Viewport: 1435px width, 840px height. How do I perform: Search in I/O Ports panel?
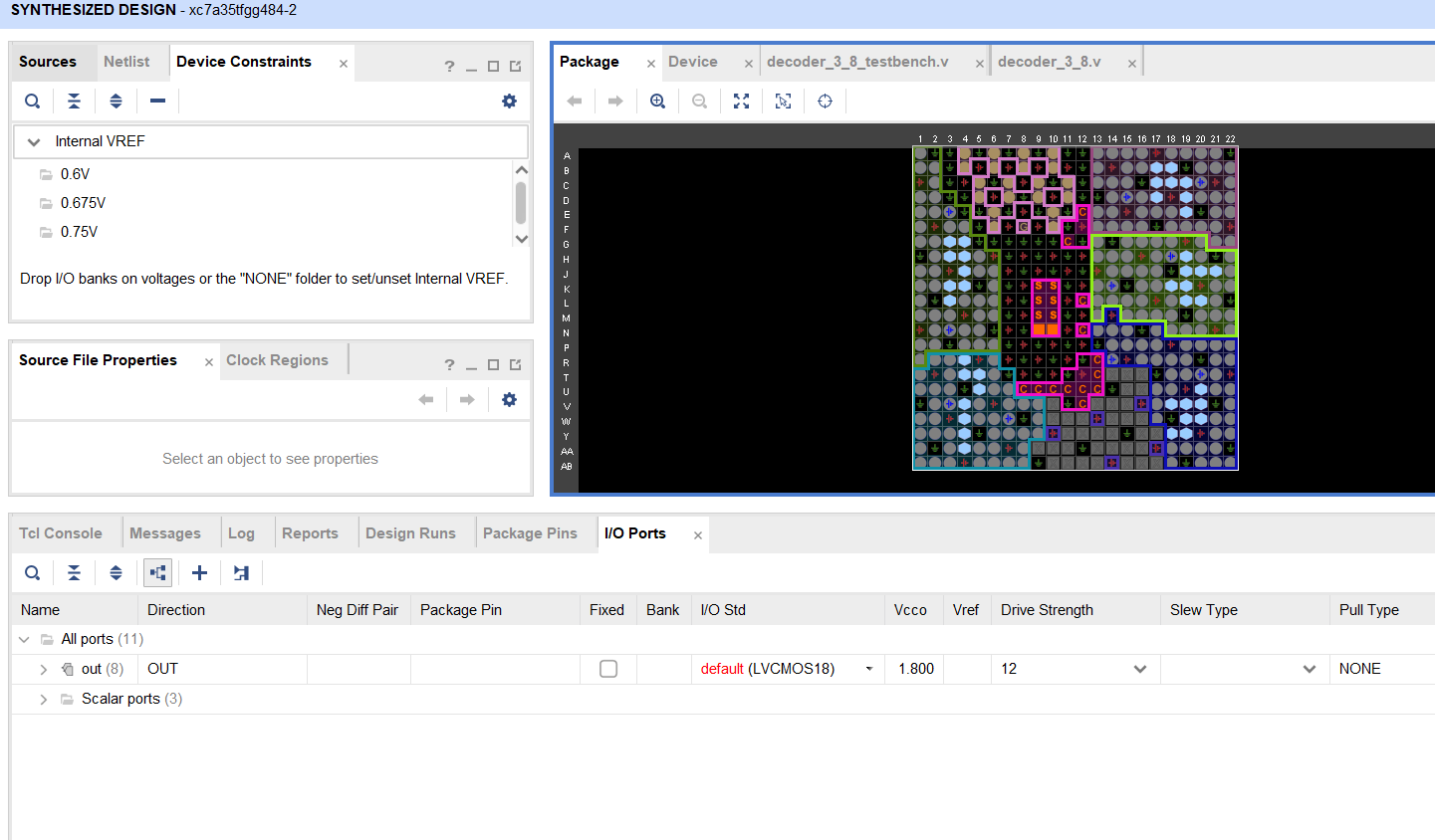33,572
